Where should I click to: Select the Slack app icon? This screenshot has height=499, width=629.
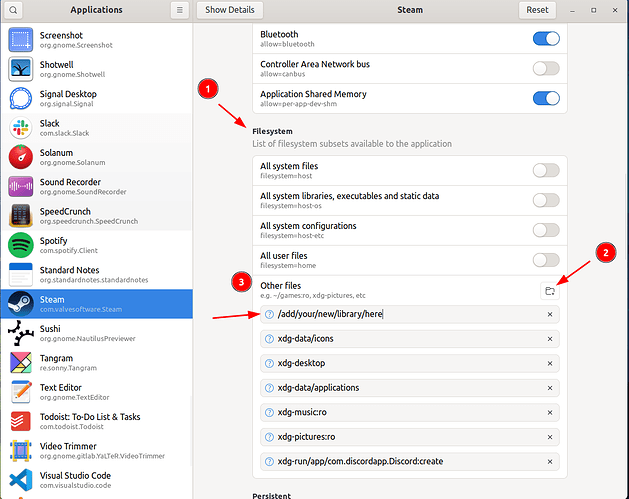pyautogui.click(x=20, y=128)
